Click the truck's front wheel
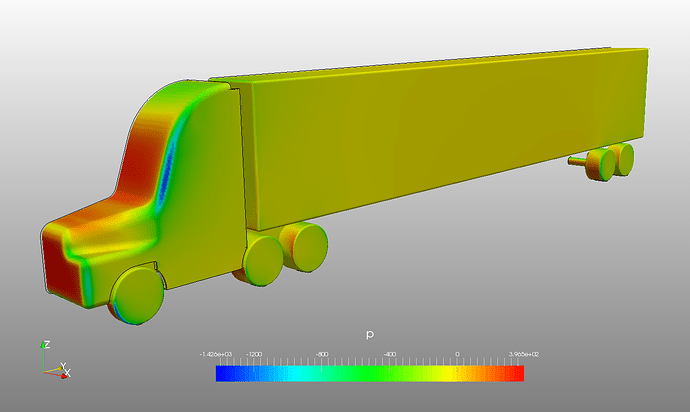This screenshot has height=412, width=690. (x=136, y=295)
